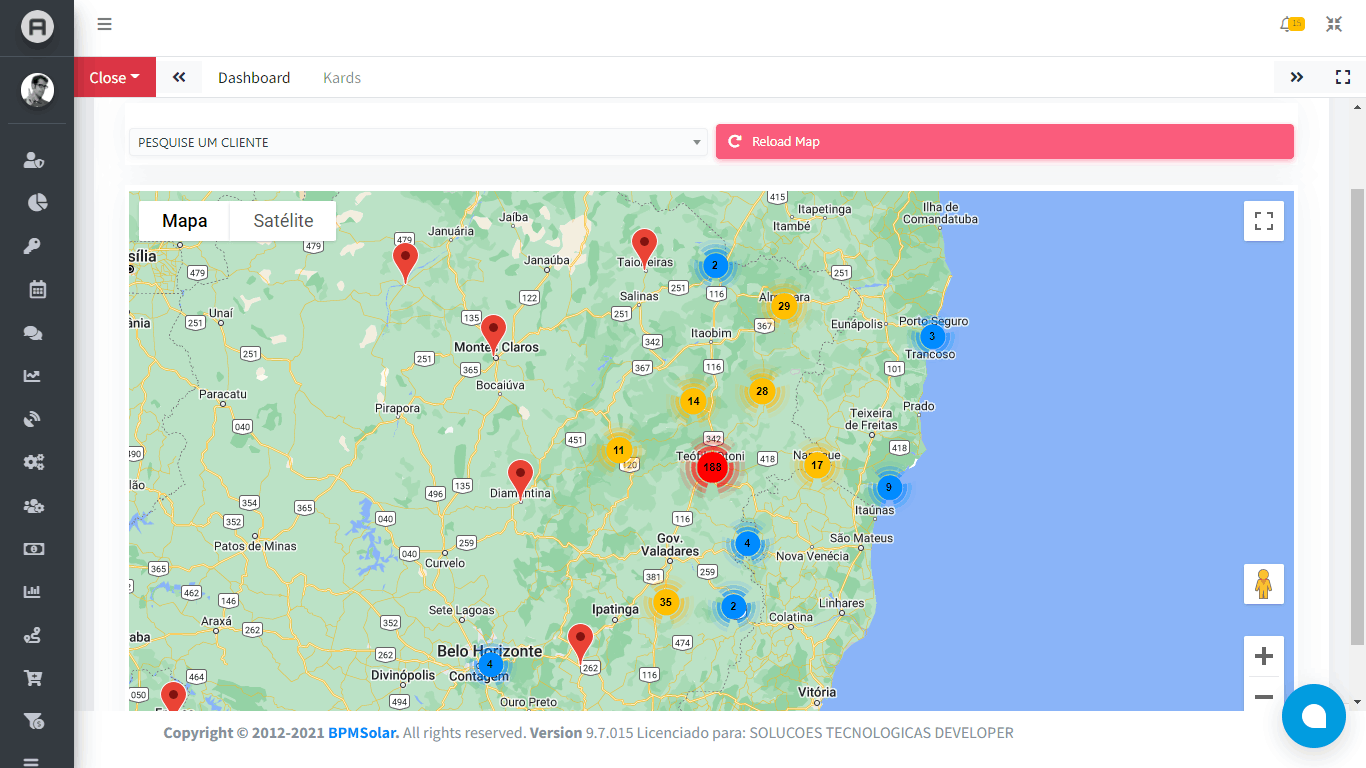
Task: Open the calendar icon in sidebar
Action: tap(37, 290)
